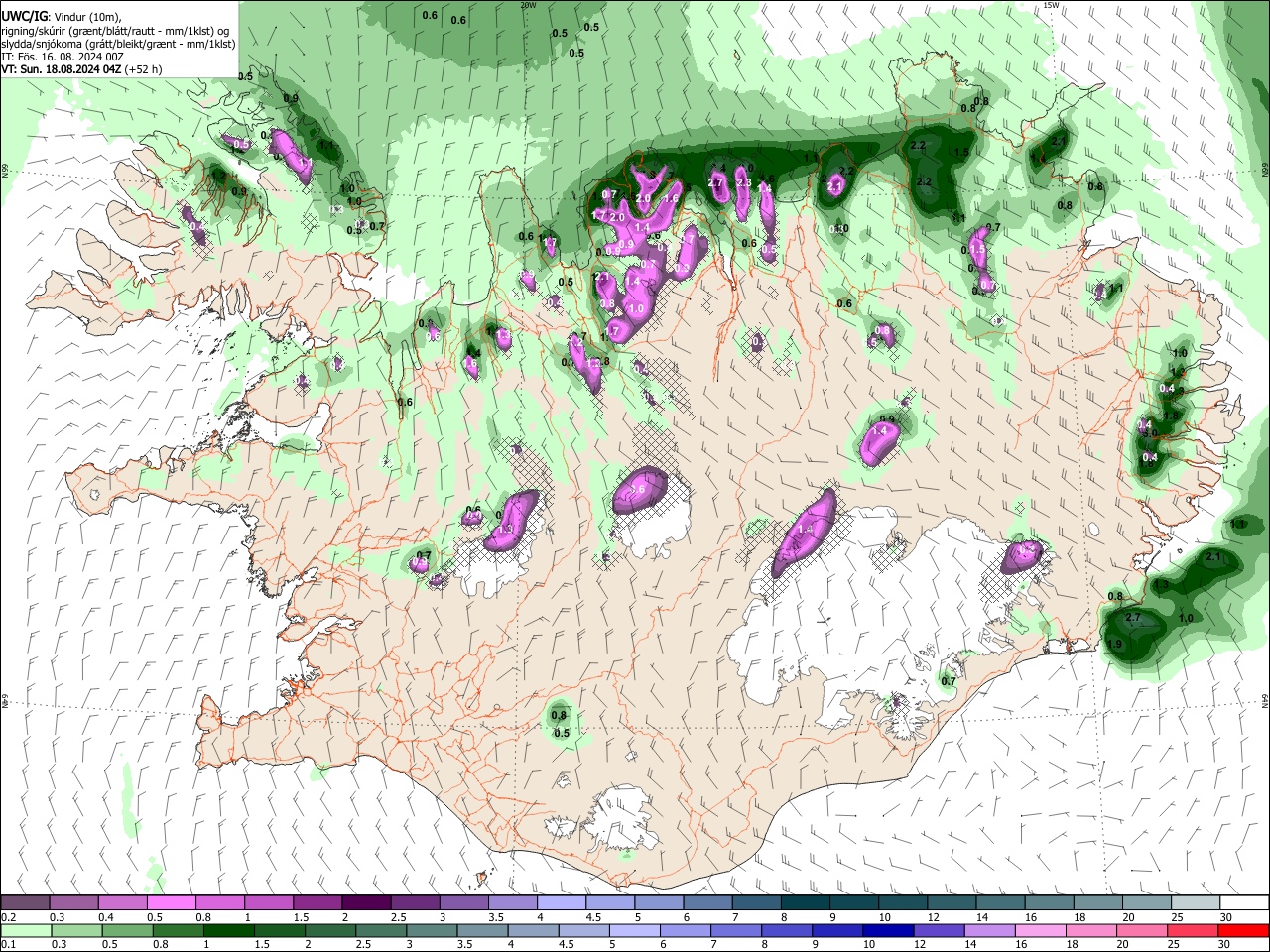This screenshot has height=952, width=1270.
Task: Click the 0.1 label on the rain scale
Action: pos(7,944)
